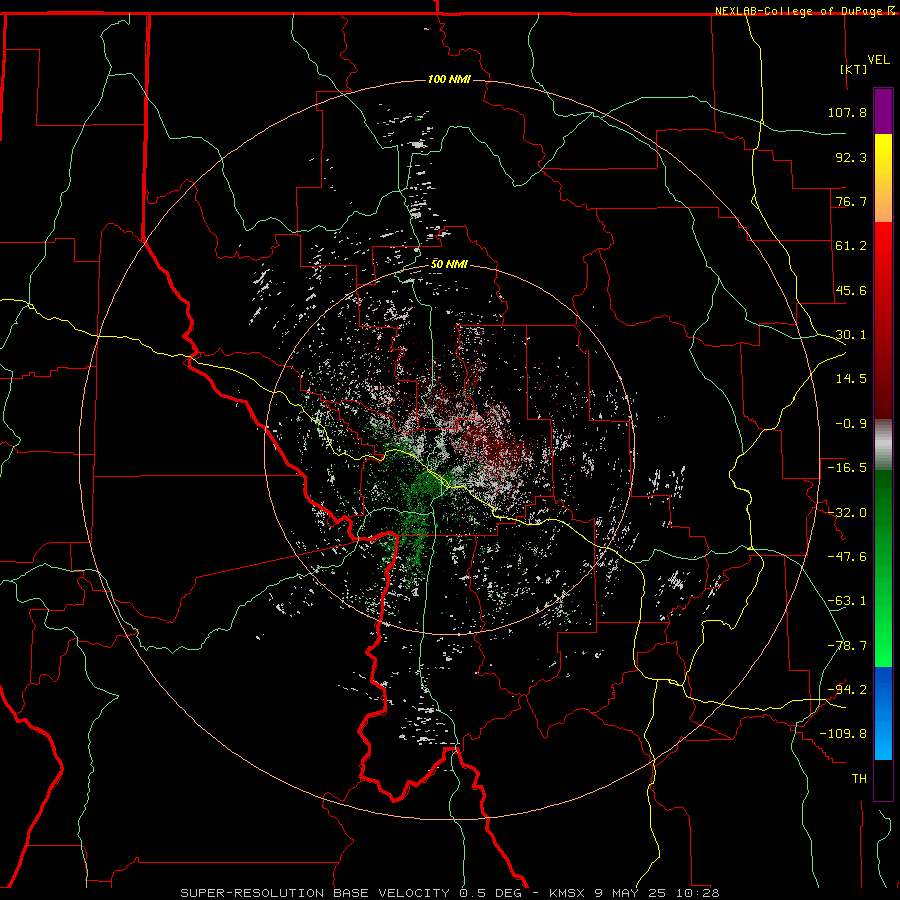Click the -63.1 legend value
Image resolution: width=900 pixels, height=900 pixels.
pyautogui.click(x=847, y=601)
